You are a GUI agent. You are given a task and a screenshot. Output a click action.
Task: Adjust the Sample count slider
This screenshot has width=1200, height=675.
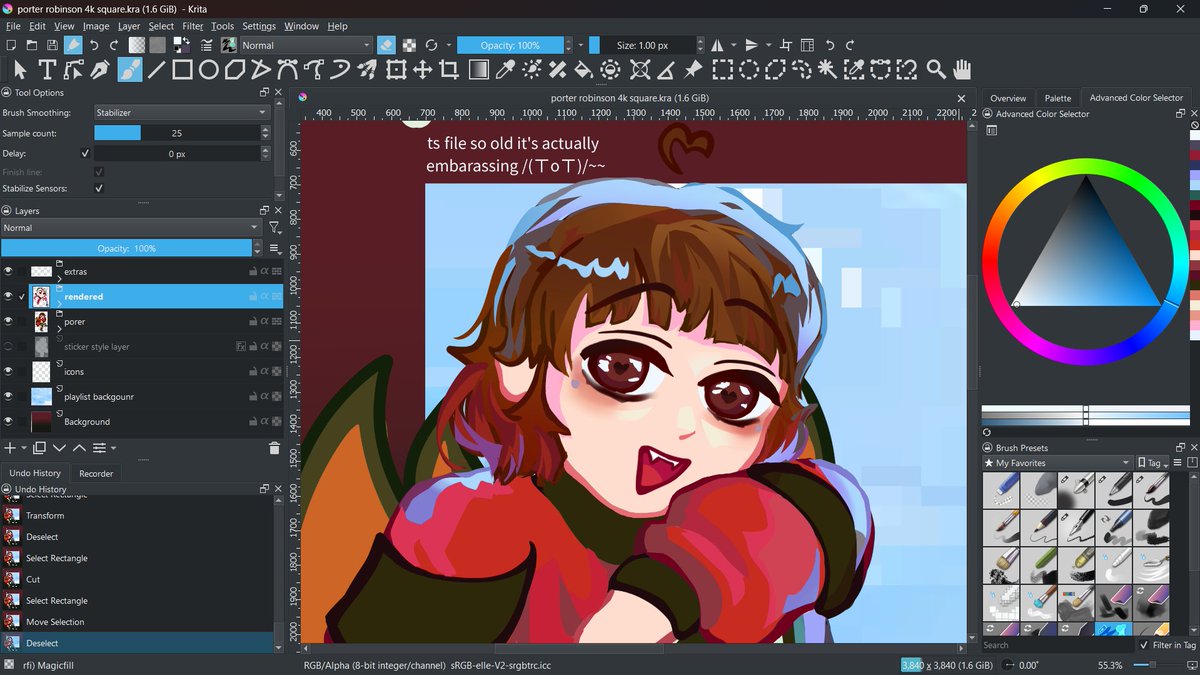pyautogui.click(x=177, y=133)
